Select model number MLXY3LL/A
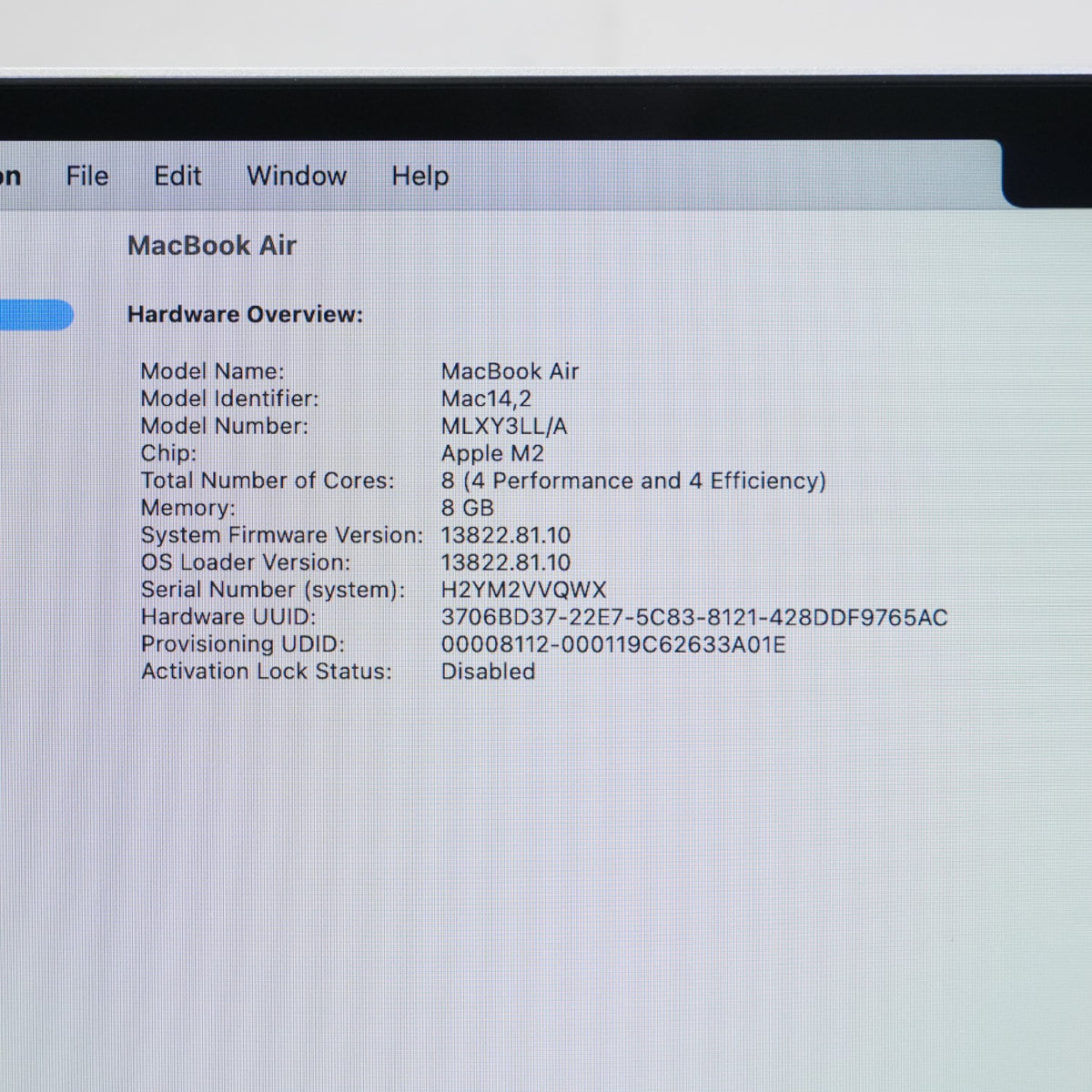 point(504,426)
